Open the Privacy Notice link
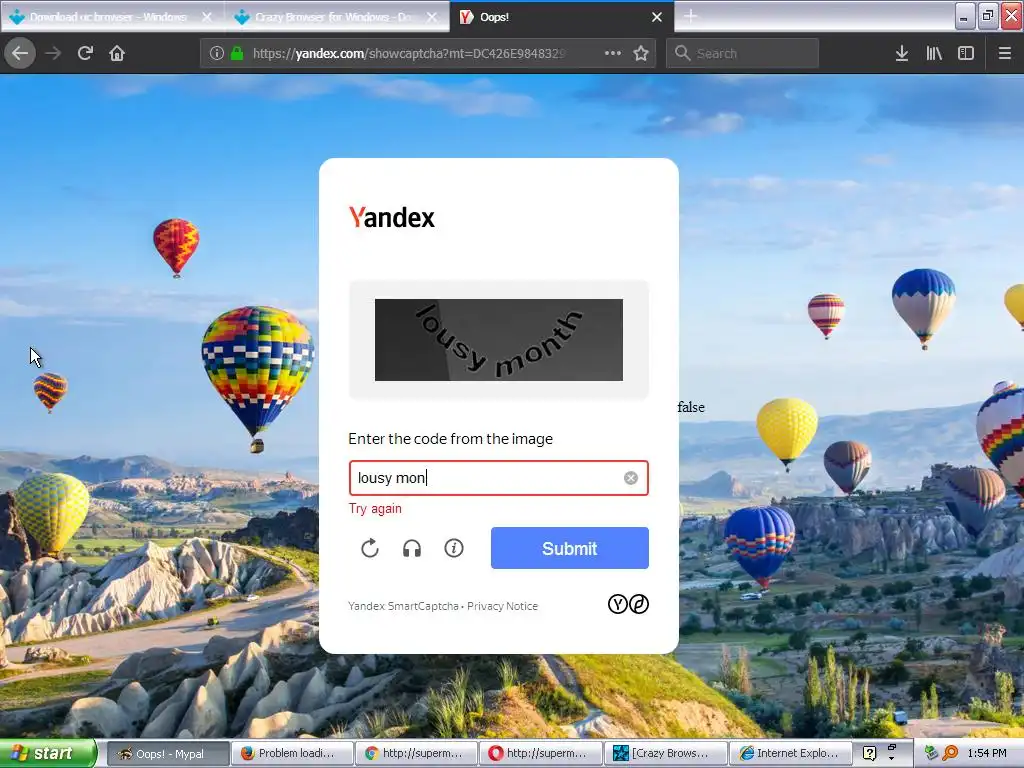Image resolution: width=1024 pixels, height=768 pixels. 502,606
